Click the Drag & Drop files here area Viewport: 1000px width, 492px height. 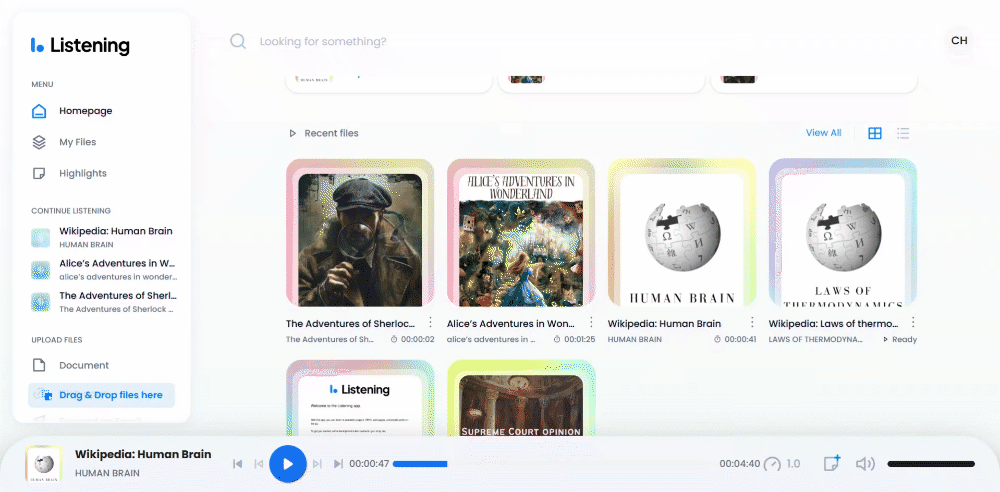(101, 395)
